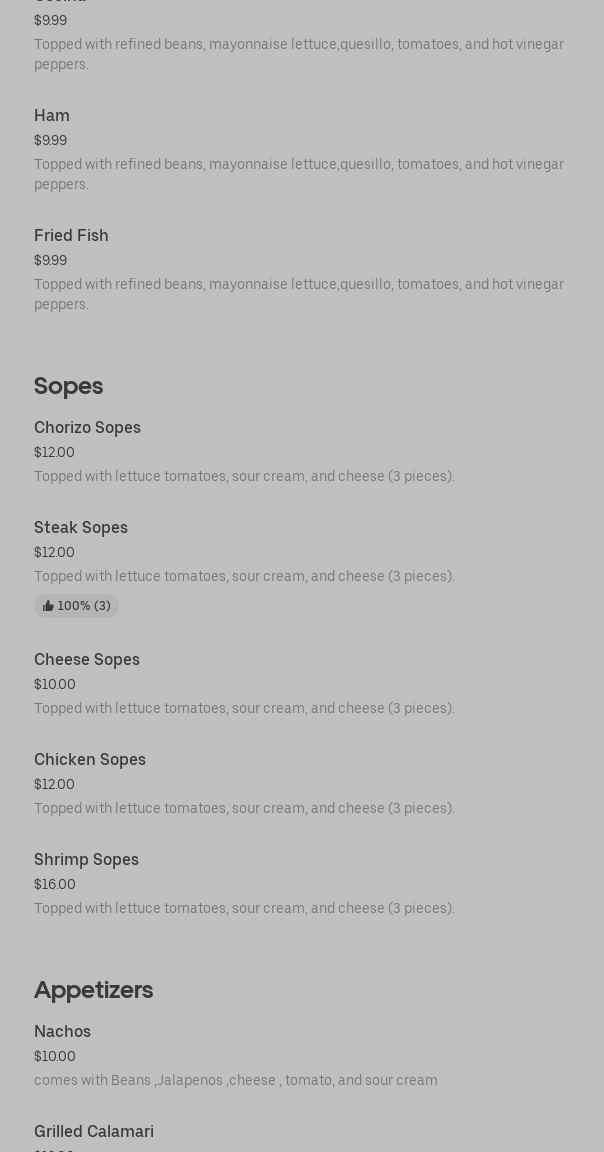
Task: Open the Ham menu item
Action: (x=52, y=116)
